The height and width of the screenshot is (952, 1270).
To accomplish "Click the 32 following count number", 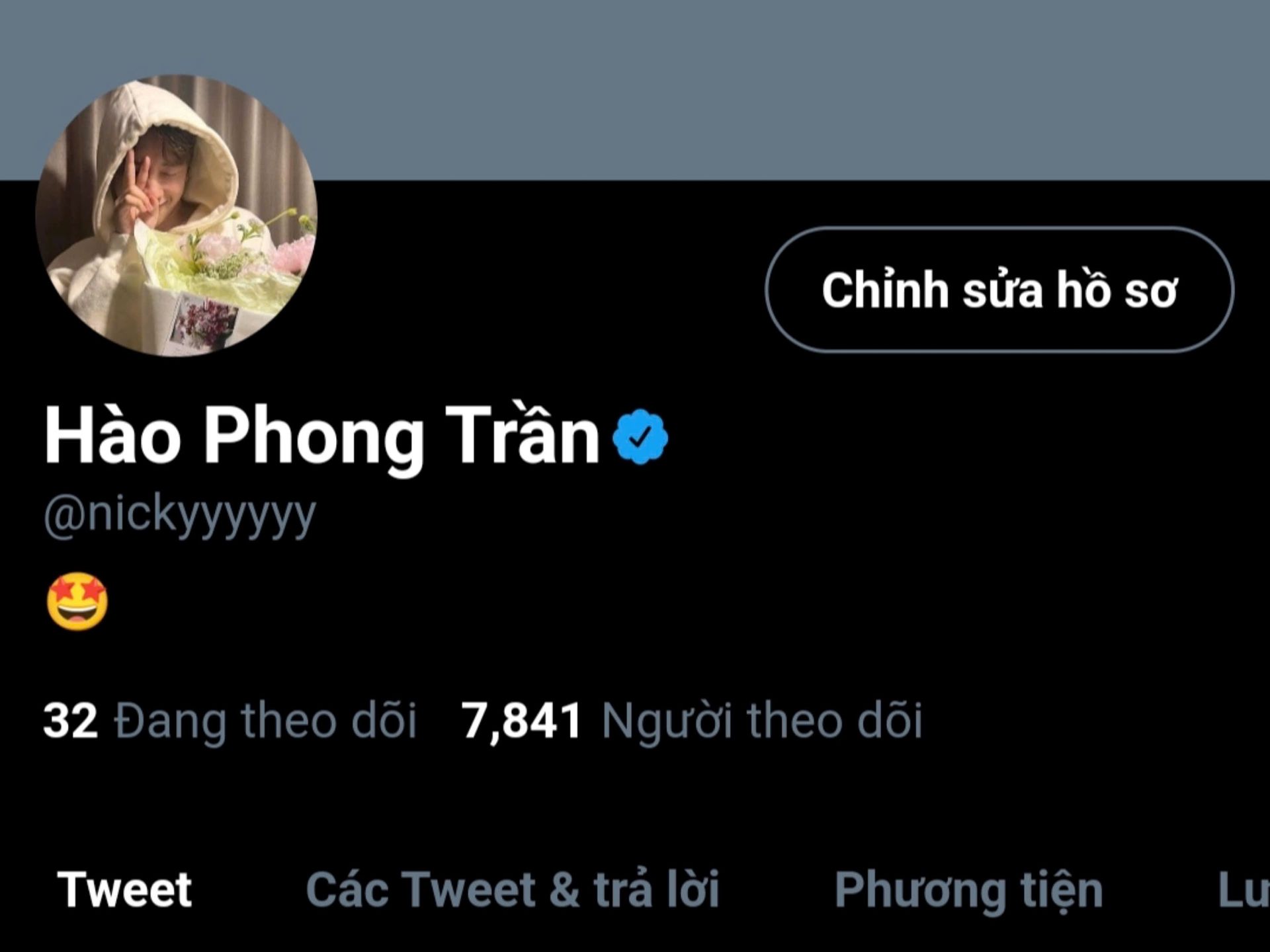I will pyautogui.click(x=70, y=720).
